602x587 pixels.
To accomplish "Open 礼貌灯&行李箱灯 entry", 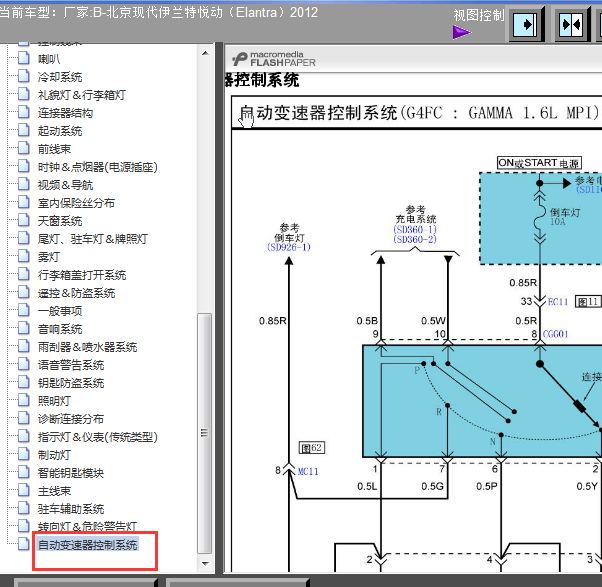I will 82,95.
